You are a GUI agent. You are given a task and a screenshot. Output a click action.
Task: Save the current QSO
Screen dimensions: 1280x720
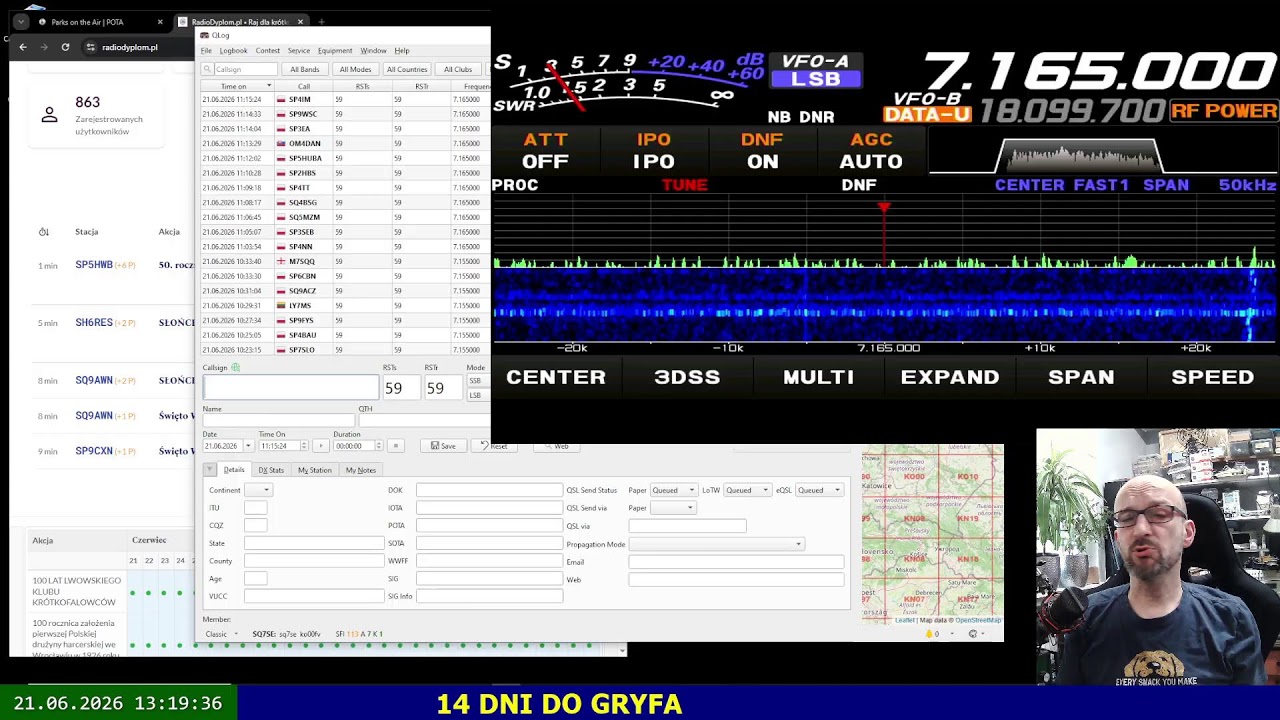click(443, 446)
